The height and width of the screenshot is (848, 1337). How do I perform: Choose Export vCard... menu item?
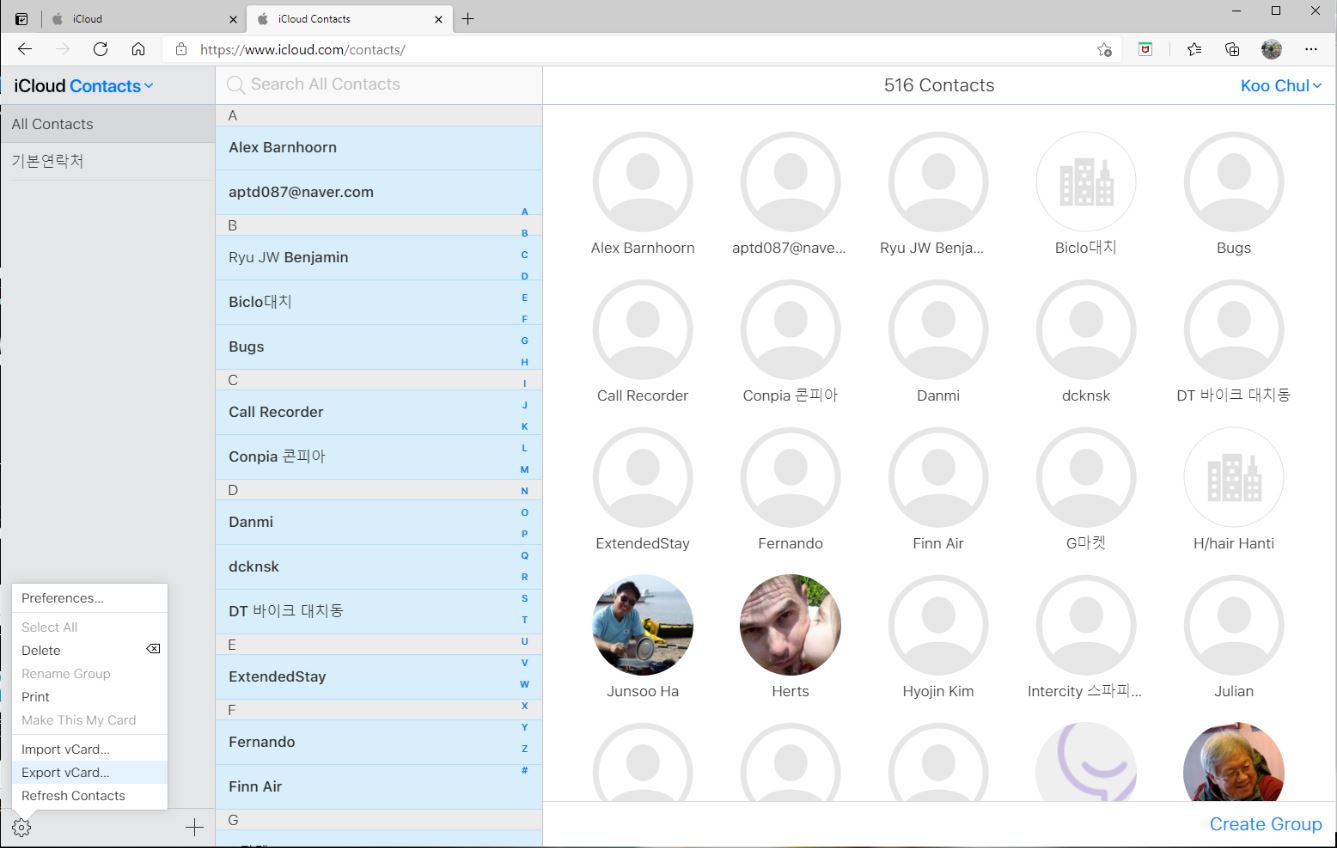point(89,772)
